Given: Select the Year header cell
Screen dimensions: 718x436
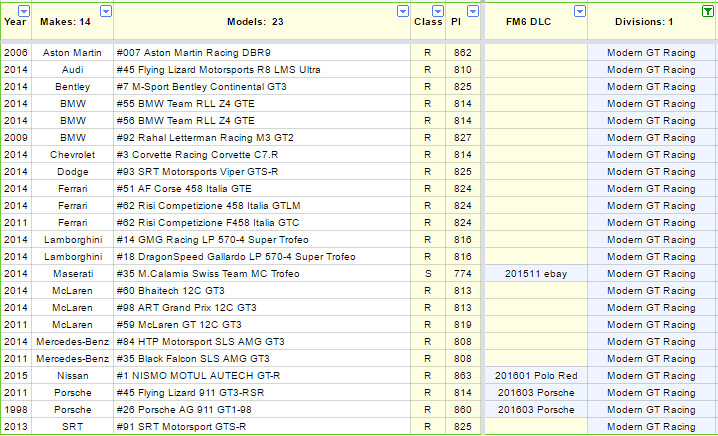Looking at the screenshot, I should click(x=16, y=22).
